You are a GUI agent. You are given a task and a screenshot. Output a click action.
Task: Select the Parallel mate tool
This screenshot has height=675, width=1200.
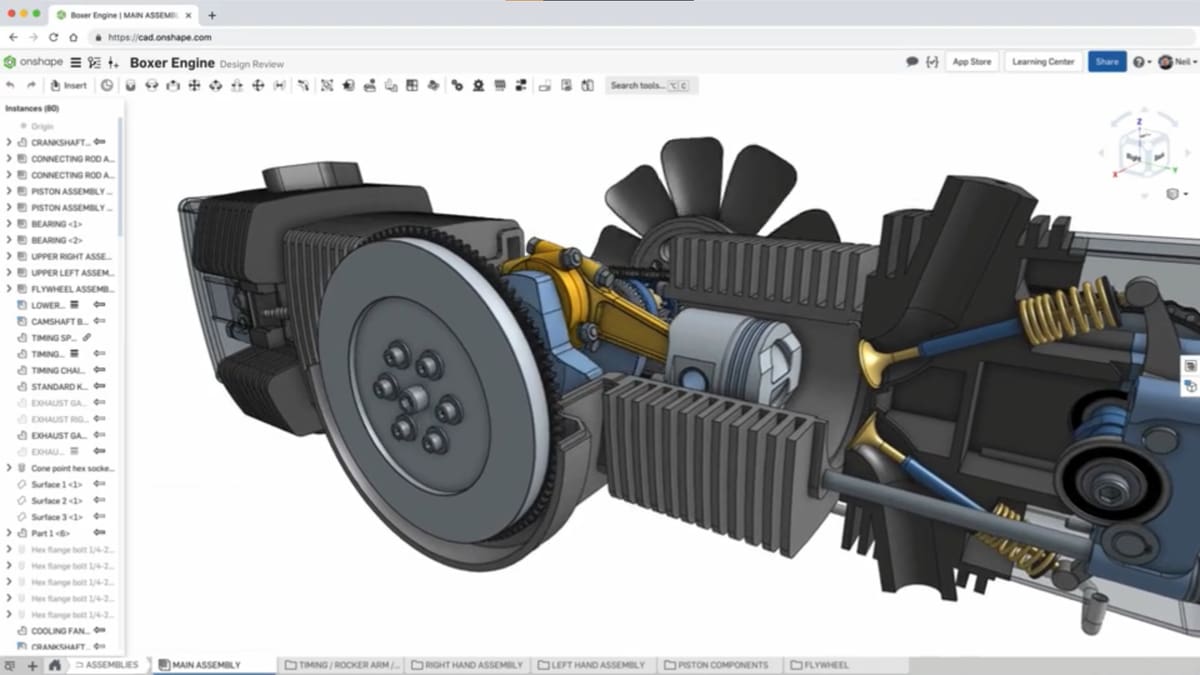tap(279, 86)
